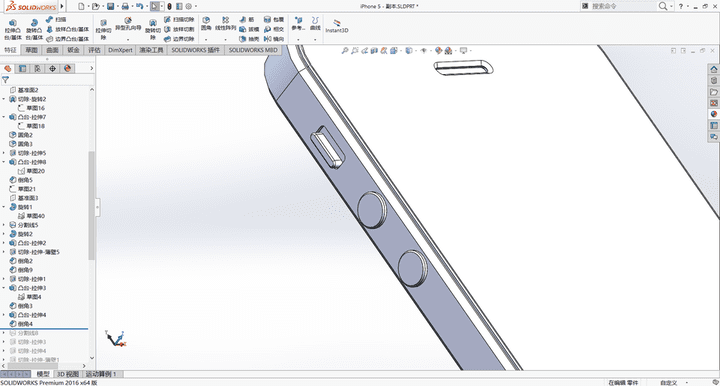Screen dimensions: 720x386
Task: Open the 运动算例 1 bottom tab
Action: coord(101,374)
